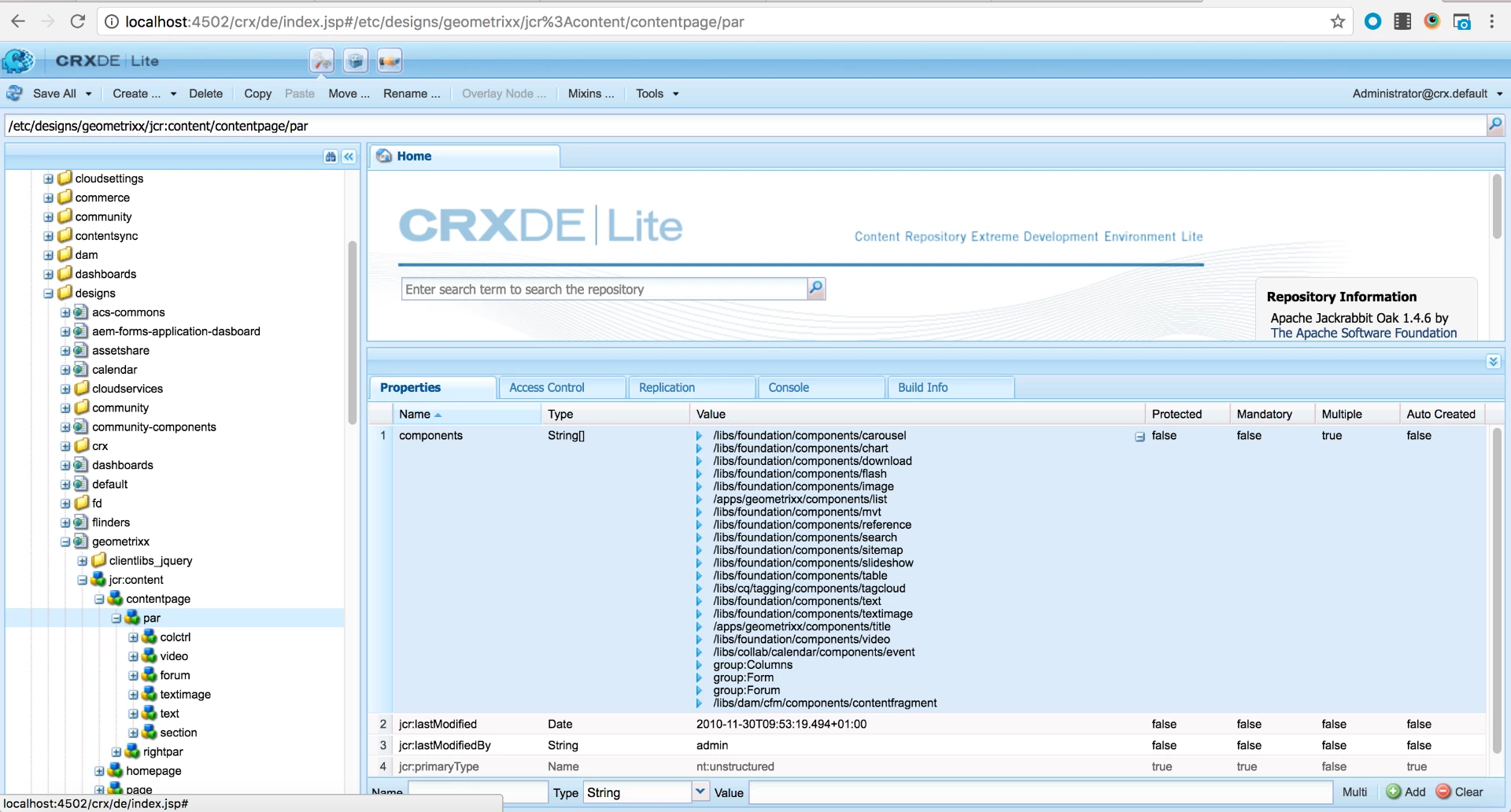Open the Administrator@crx.default user dropdown
Screen dimensions: 1511x812
click(1428, 94)
